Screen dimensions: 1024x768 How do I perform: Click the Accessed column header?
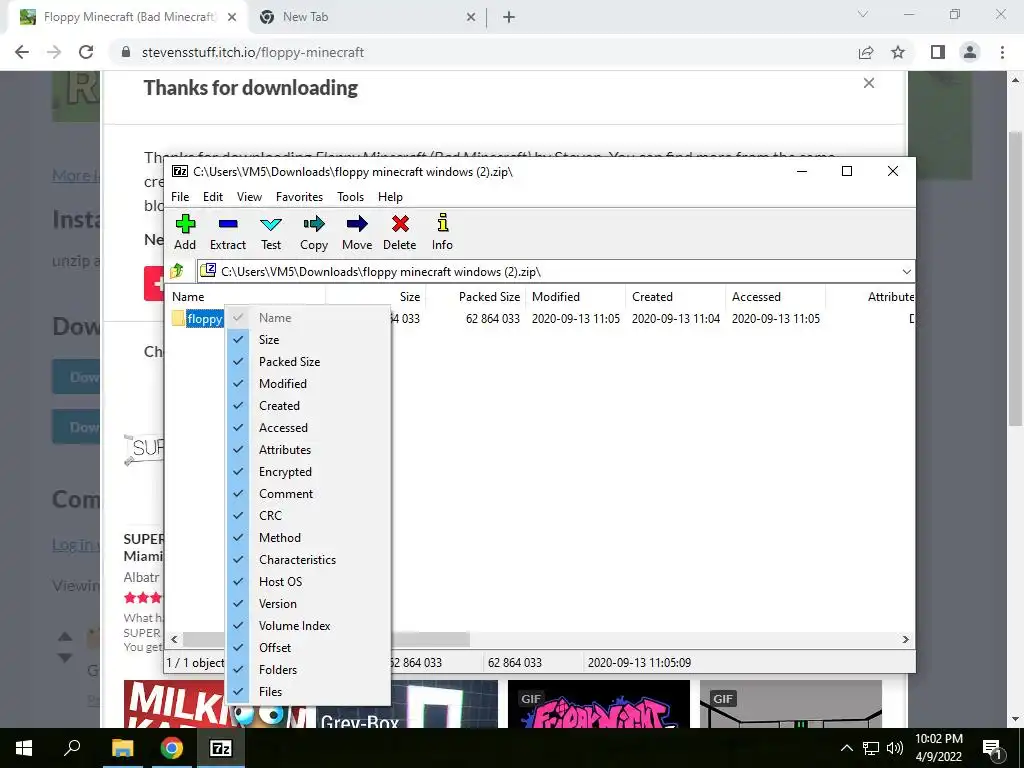click(775, 296)
